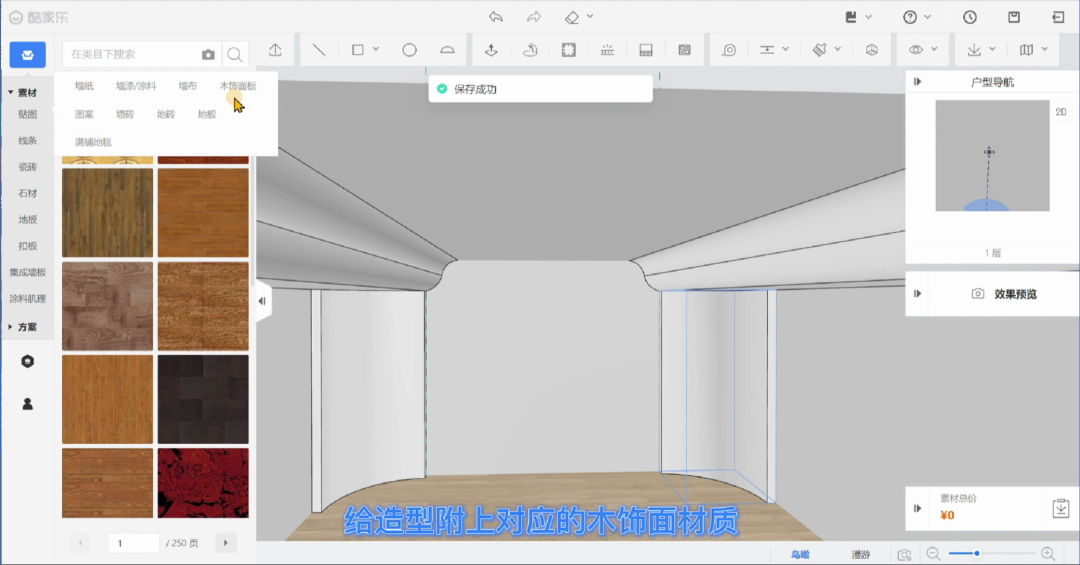This screenshot has width=1080, height=565.
Task: Select 集成墙板 in the left sidebar
Action: [28, 272]
